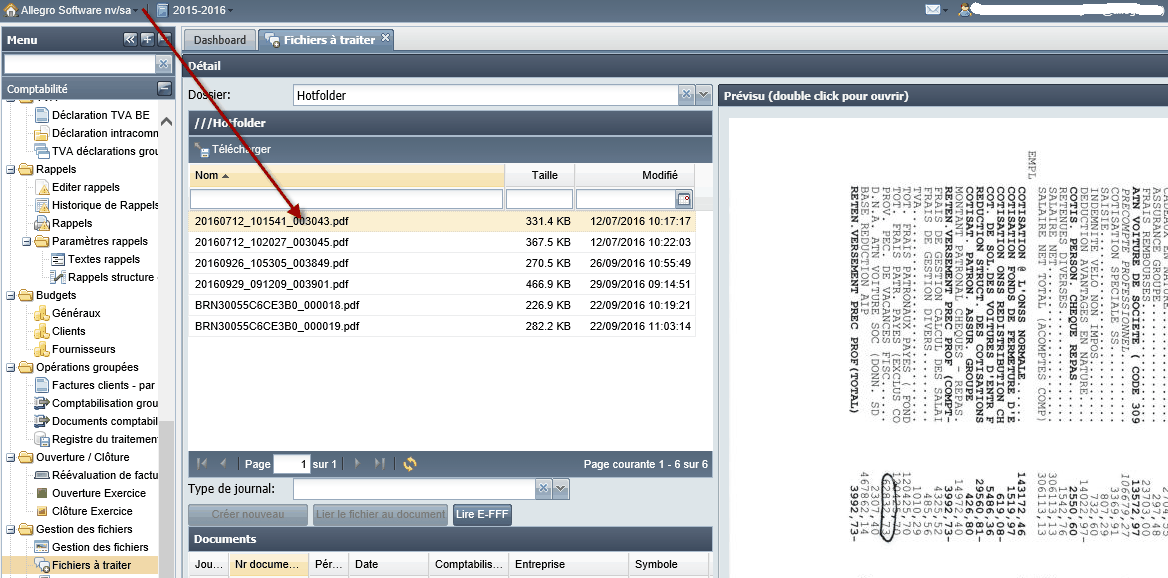Click the PDF preview thumbnail
The image size is (1168, 578).
pyautogui.click(x=948, y=346)
